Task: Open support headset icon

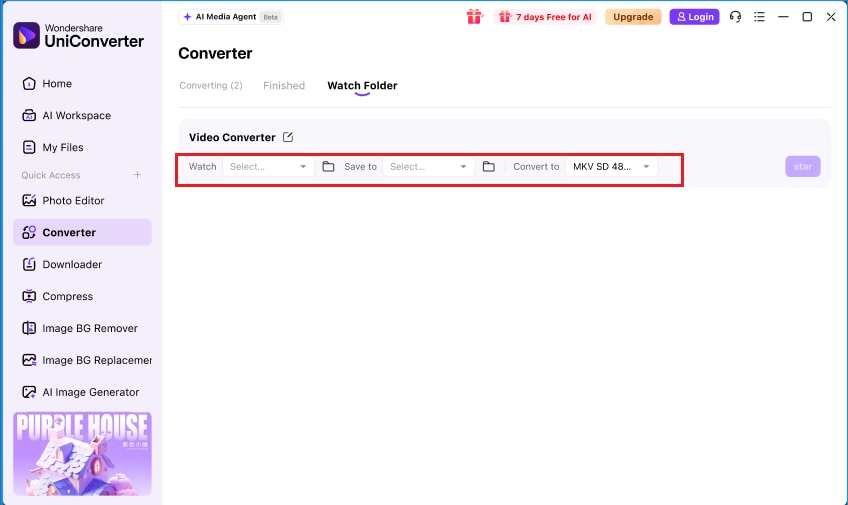Action: click(x=735, y=17)
